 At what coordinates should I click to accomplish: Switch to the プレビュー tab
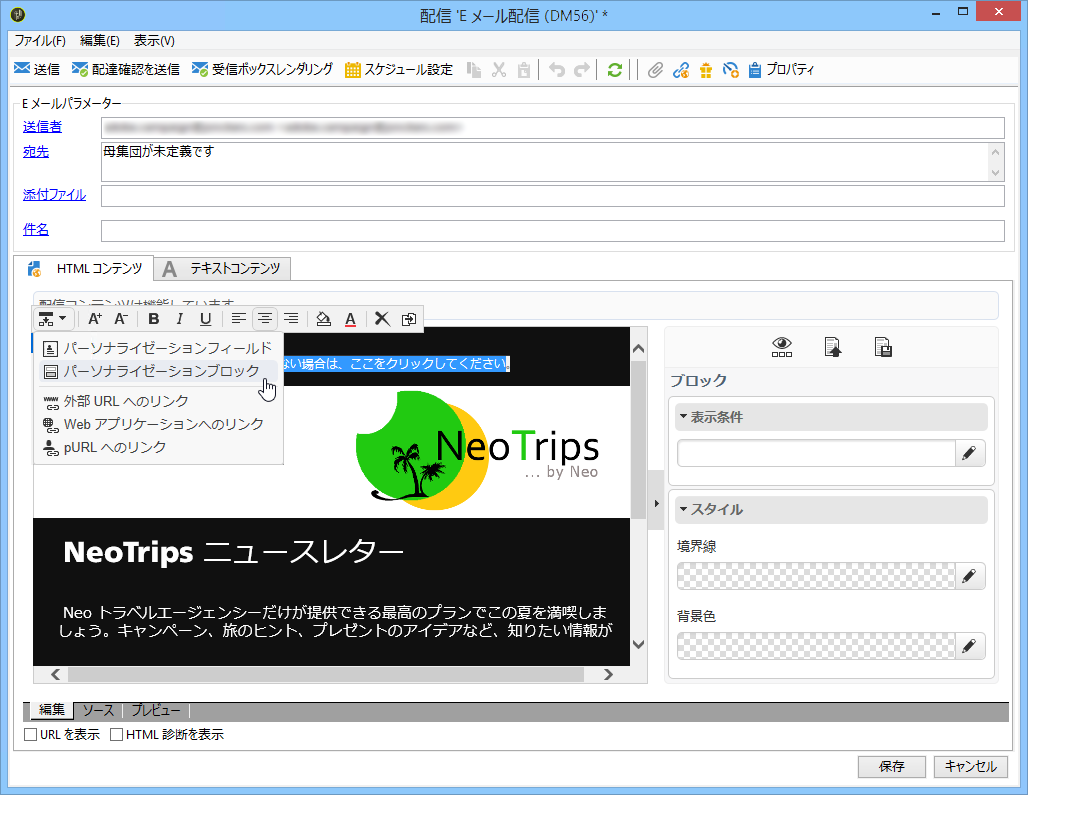pos(156,710)
